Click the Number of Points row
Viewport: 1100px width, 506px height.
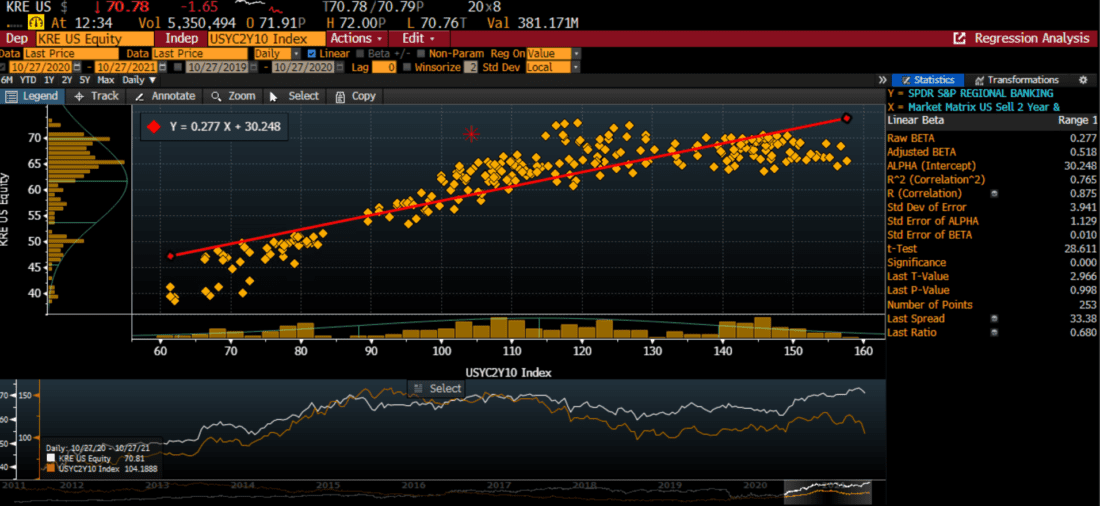click(990, 305)
